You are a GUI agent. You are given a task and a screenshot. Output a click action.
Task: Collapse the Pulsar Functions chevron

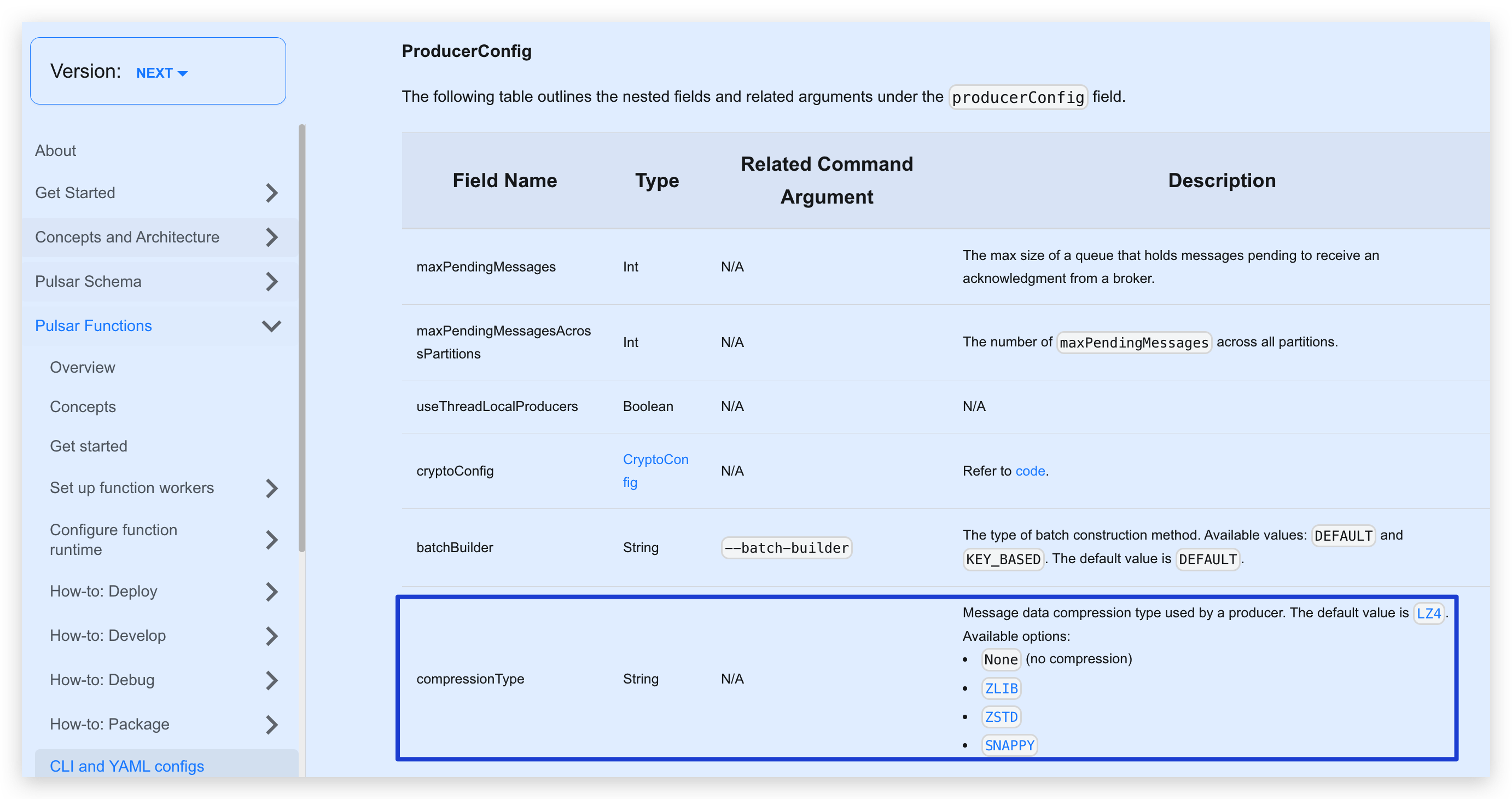(x=271, y=326)
